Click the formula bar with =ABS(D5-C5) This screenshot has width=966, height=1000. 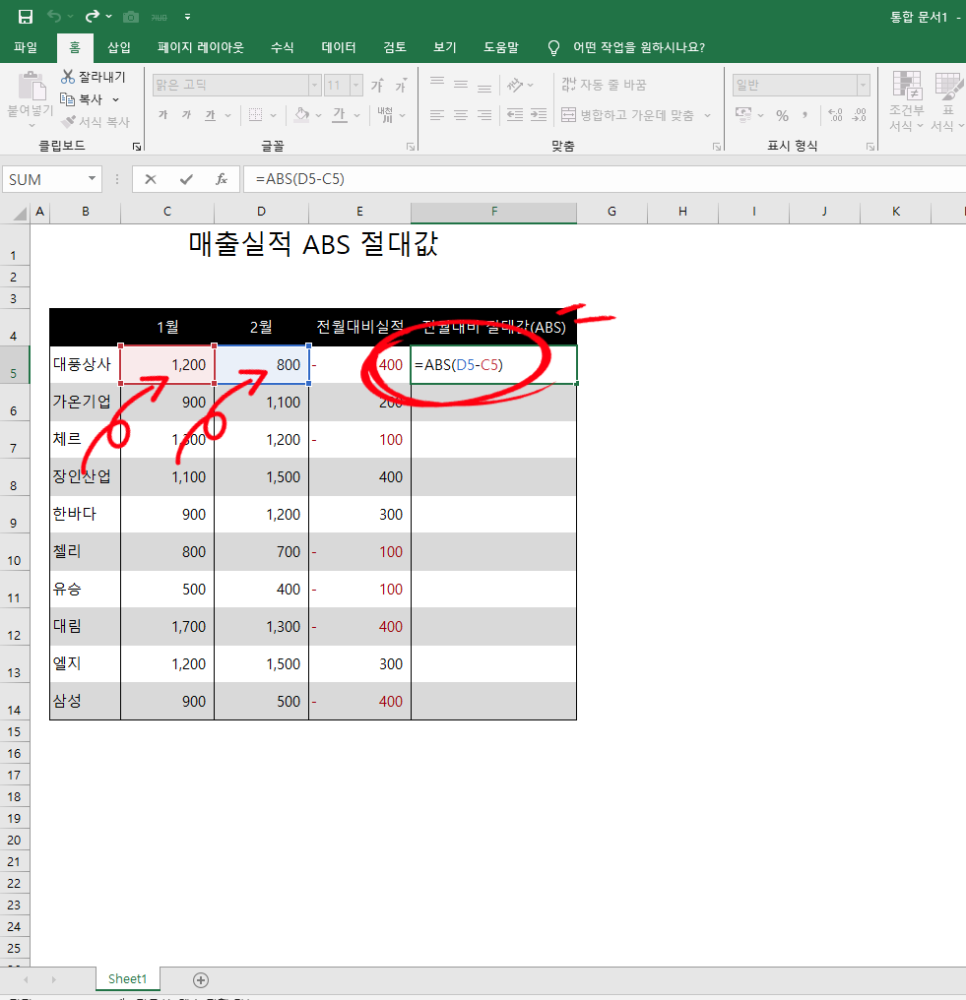pos(604,179)
